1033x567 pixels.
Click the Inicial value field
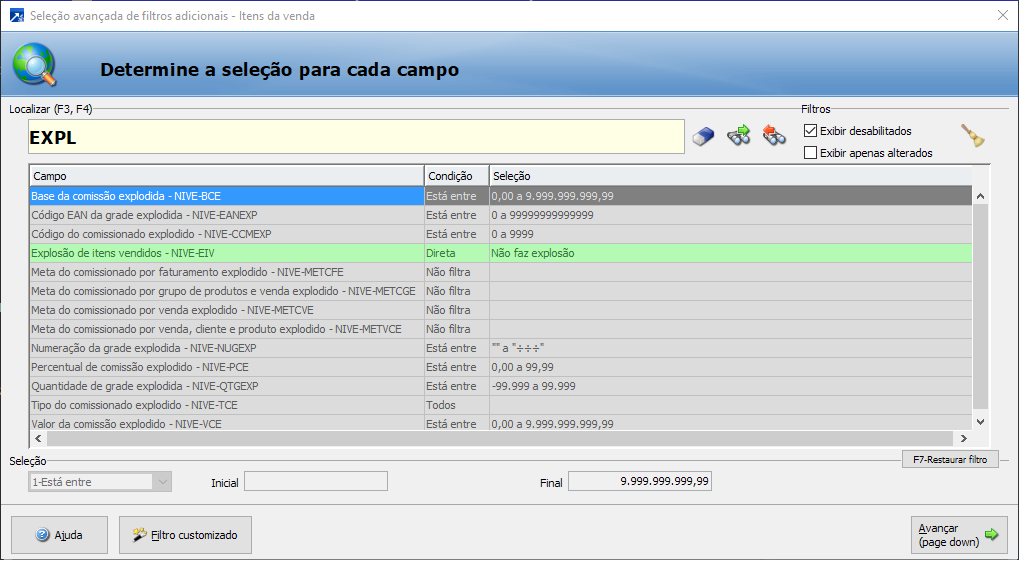316,481
